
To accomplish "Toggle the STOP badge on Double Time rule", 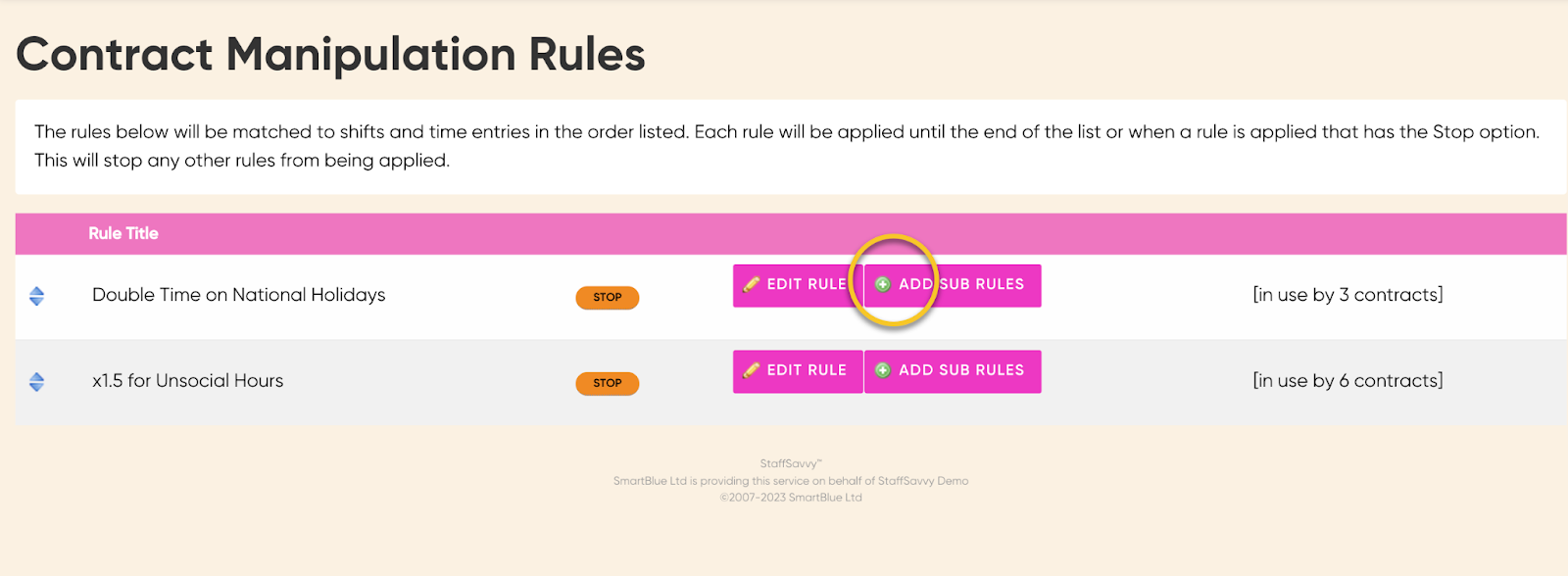I will (608, 297).
